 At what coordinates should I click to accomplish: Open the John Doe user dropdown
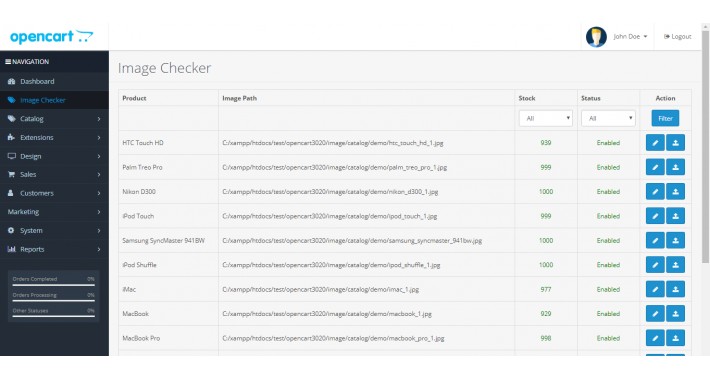click(630, 37)
